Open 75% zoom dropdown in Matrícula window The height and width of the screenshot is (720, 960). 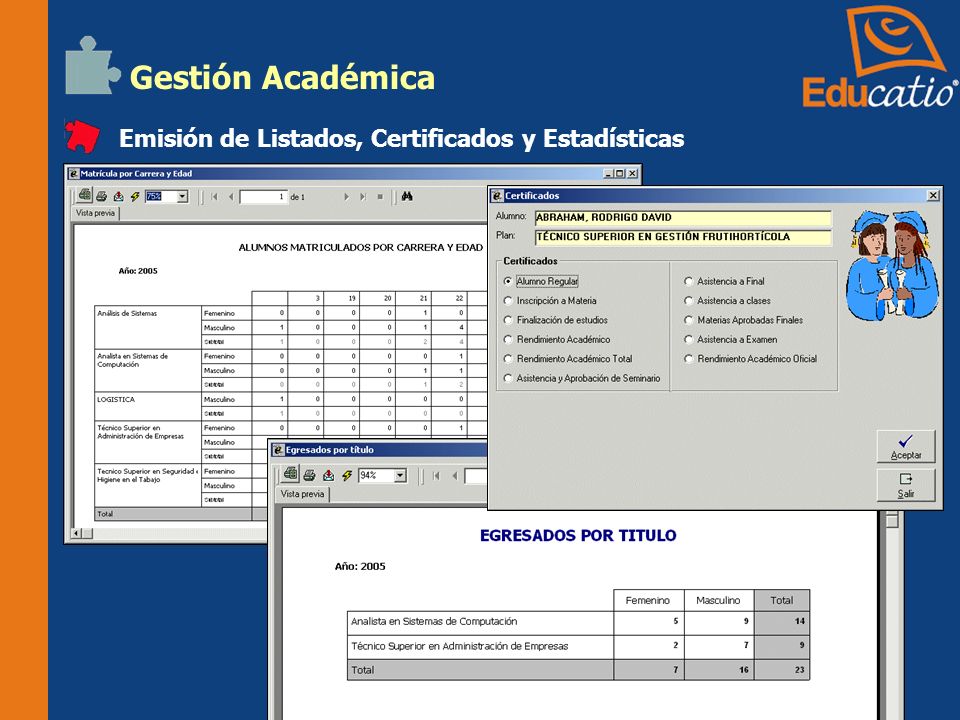182,197
